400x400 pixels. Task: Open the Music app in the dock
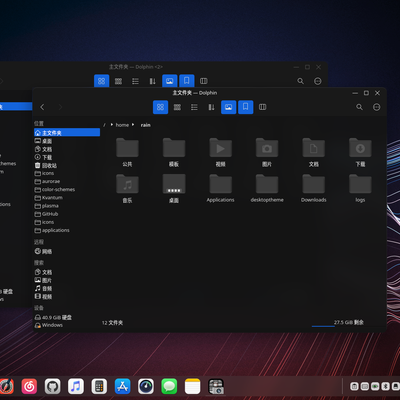(76, 387)
